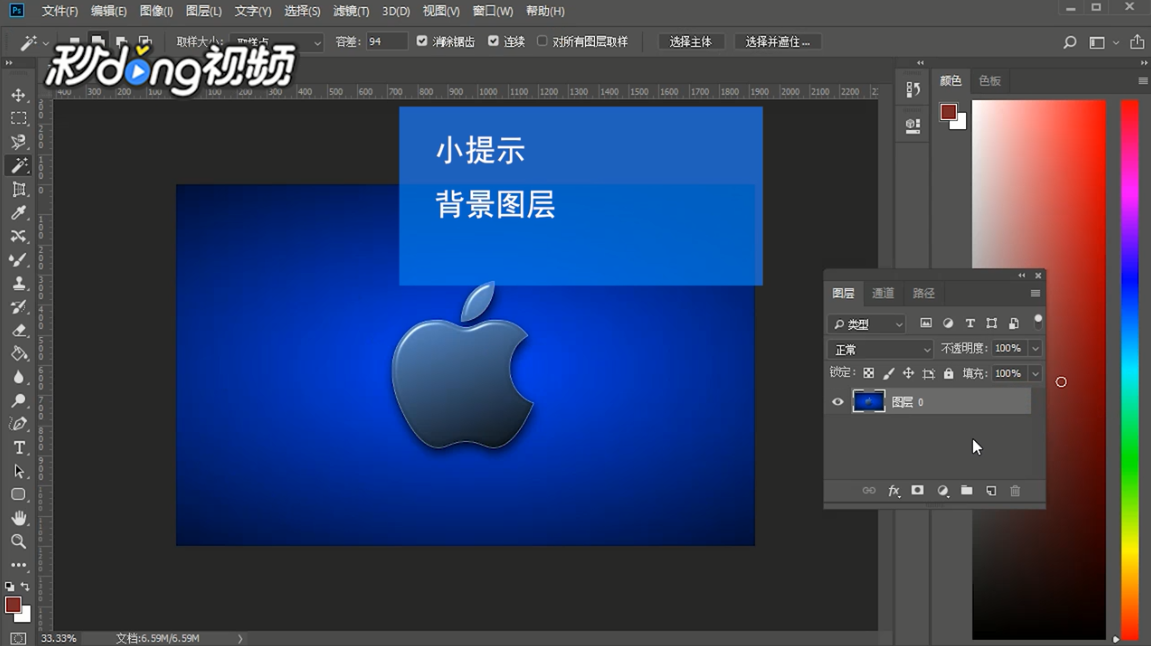Toggle lock all padlock icon
The image size is (1151, 646).
coord(948,373)
